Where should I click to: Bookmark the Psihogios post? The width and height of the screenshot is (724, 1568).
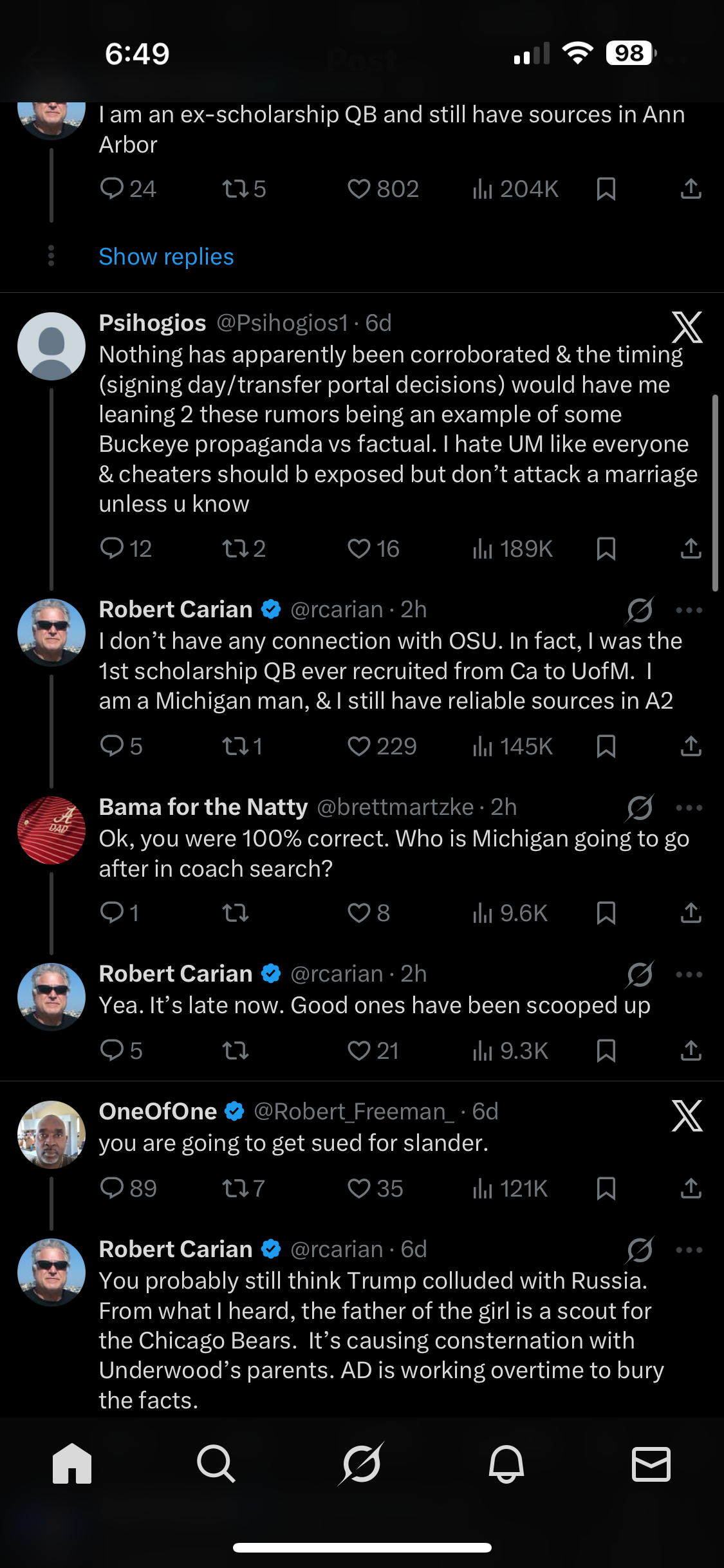[x=606, y=548]
